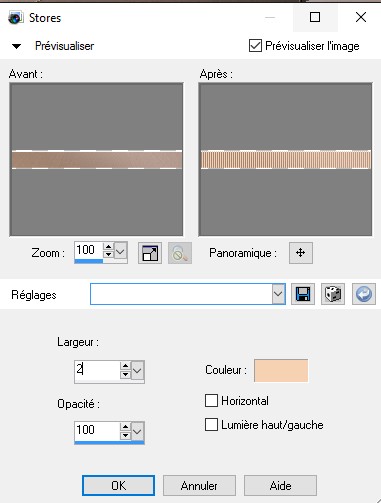The width and height of the screenshot is (381, 503).
Task: Click the greyed-out magnifier zoom icon
Action: click(180, 253)
